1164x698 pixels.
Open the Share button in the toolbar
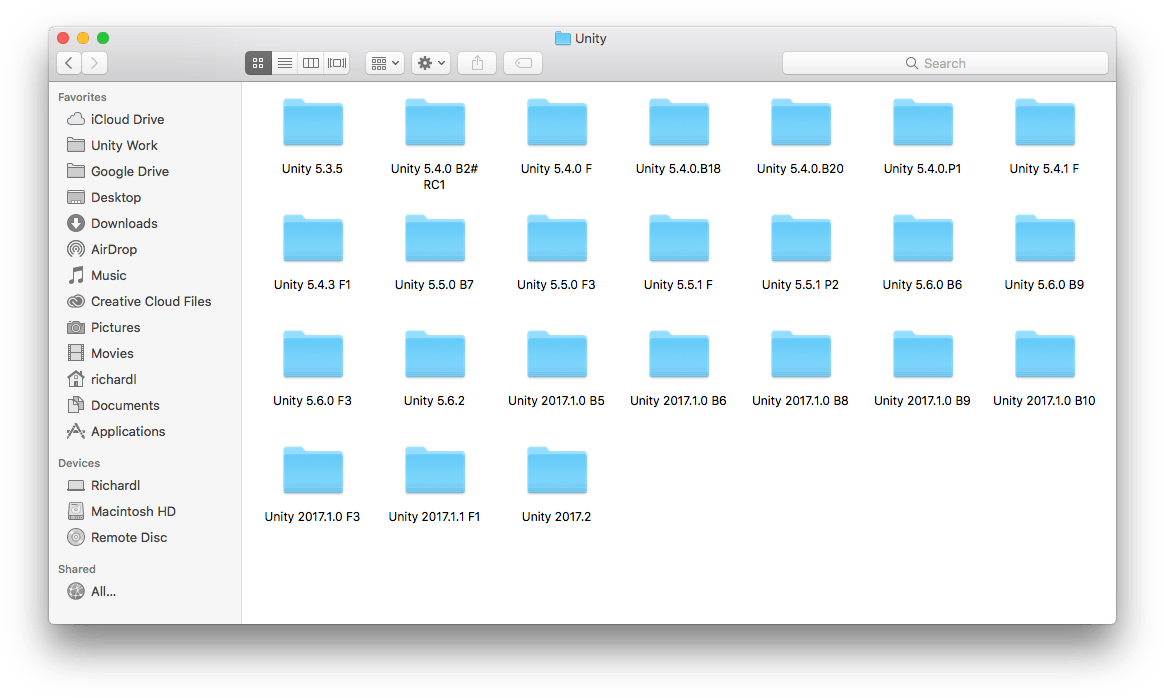(x=477, y=62)
